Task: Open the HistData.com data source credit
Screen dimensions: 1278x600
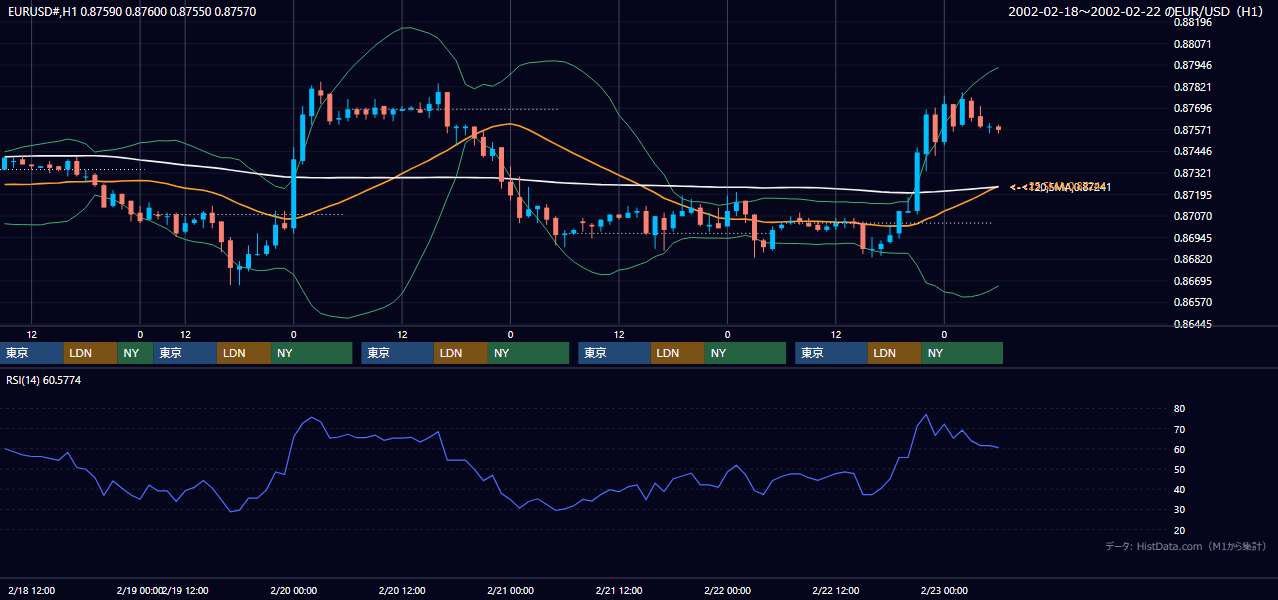Action: [1185, 546]
